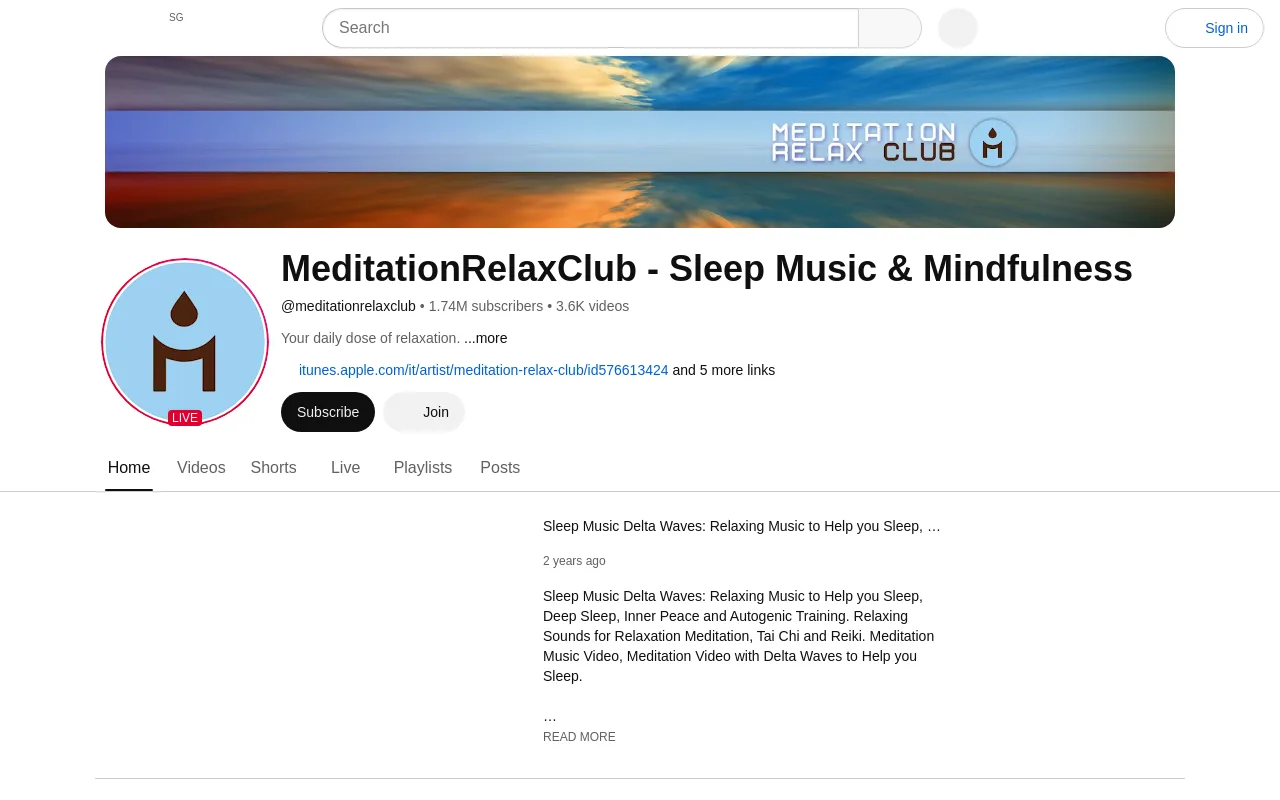Viewport: 1280px width, 800px height.
Task: Open the Playlists tab
Action: (423, 468)
